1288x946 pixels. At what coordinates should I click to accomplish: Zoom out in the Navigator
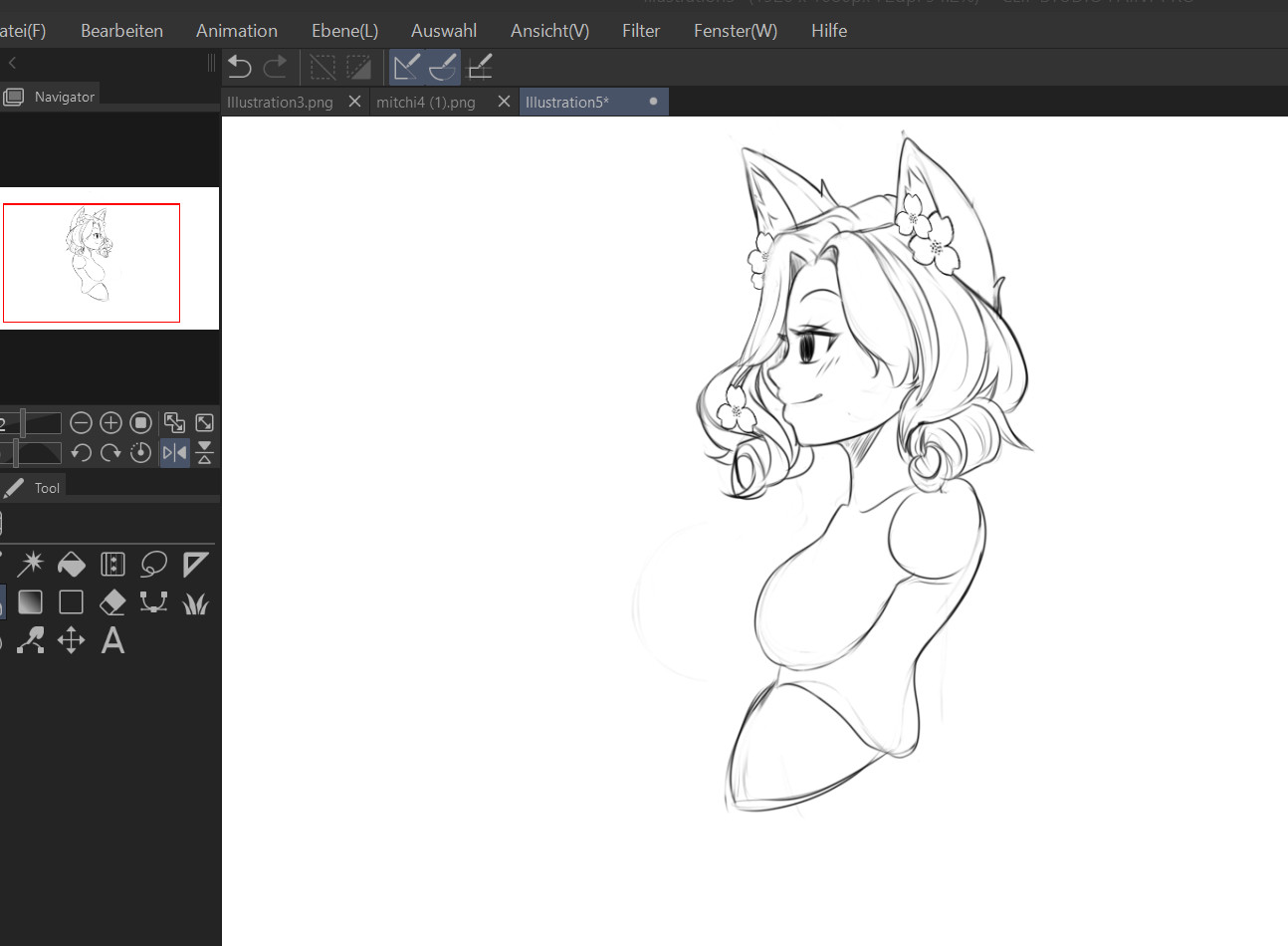81,423
